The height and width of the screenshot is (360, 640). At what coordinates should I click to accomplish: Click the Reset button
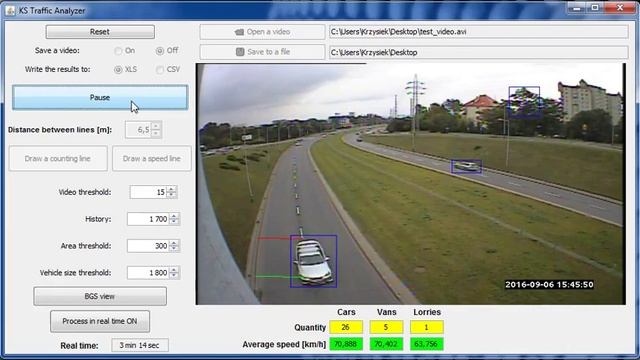coord(100,32)
